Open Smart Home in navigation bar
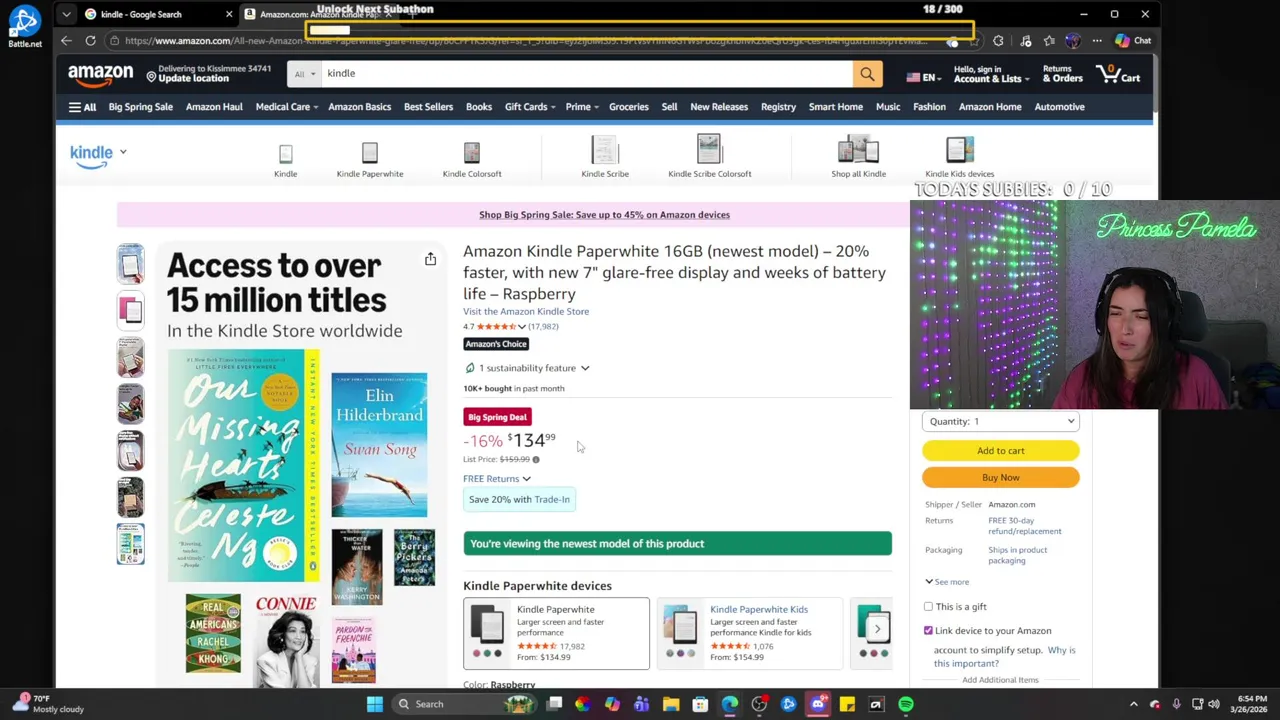Screen dimensions: 1280x720 tap(836, 107)
